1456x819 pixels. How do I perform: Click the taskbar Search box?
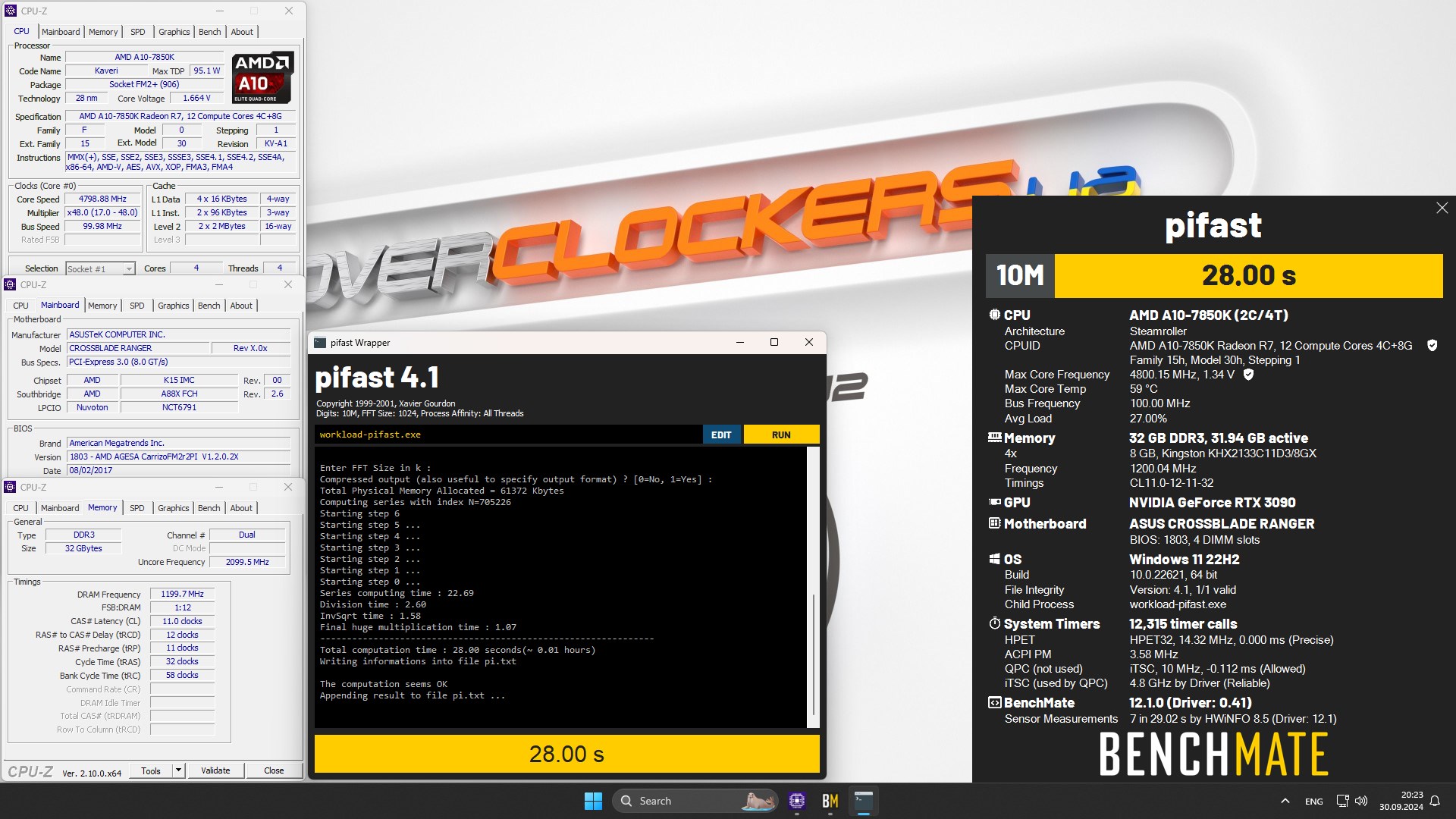tap(695, 801)
